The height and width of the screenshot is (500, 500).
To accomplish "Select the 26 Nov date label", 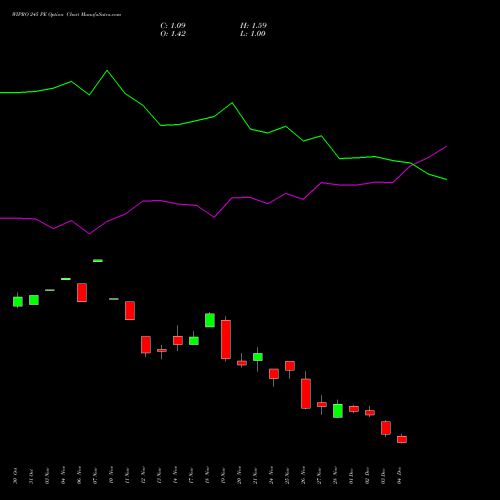I will click(x=303, y=476).
